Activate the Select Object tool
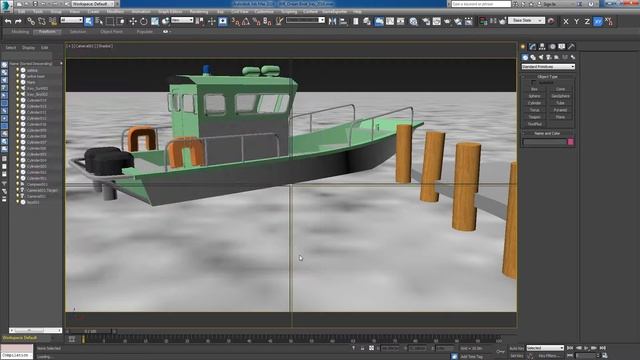The height and width of the screenshot is (360, 640). 89,21
